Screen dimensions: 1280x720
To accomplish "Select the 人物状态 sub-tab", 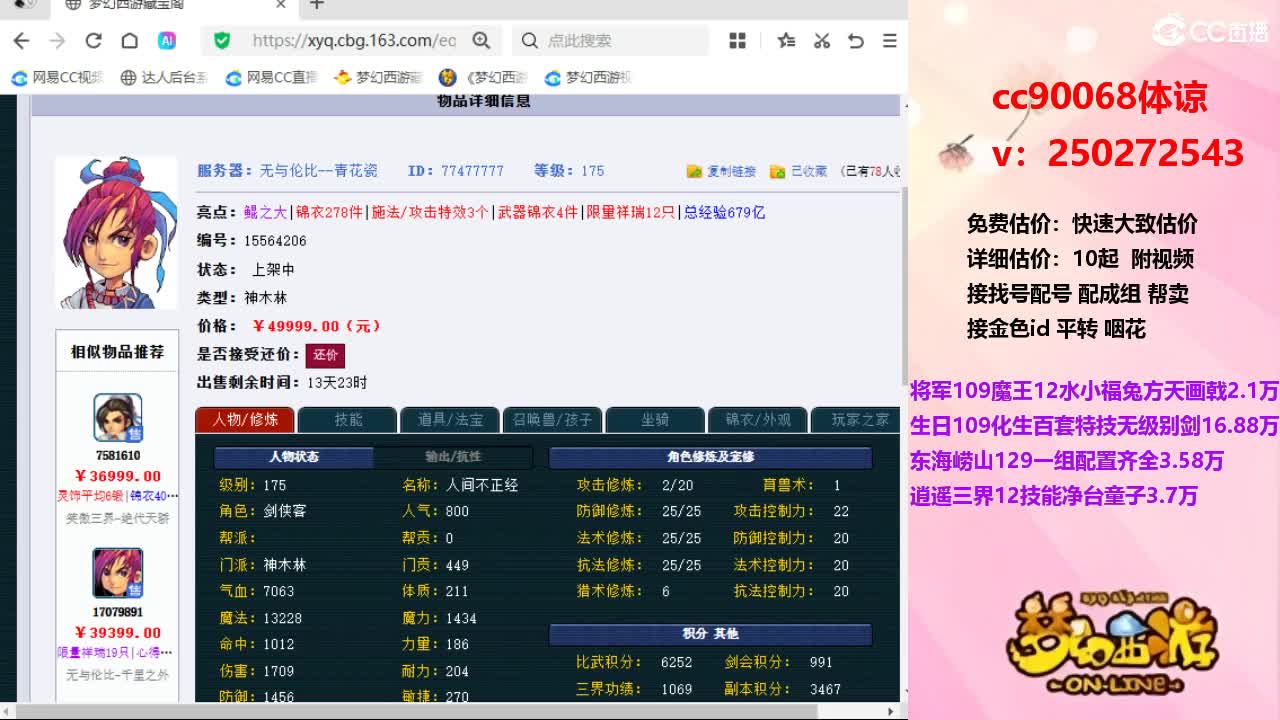I will [294, 457].
